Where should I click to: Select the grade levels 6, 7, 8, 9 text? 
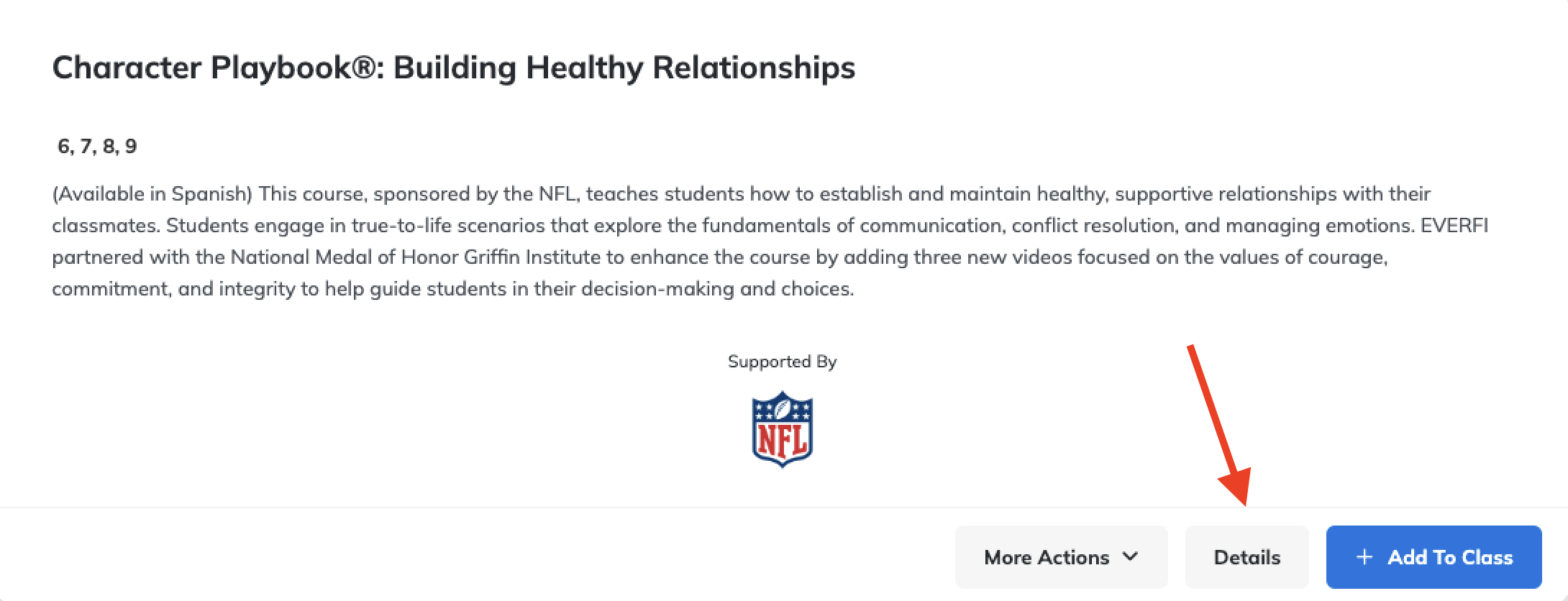coord(97,147)
